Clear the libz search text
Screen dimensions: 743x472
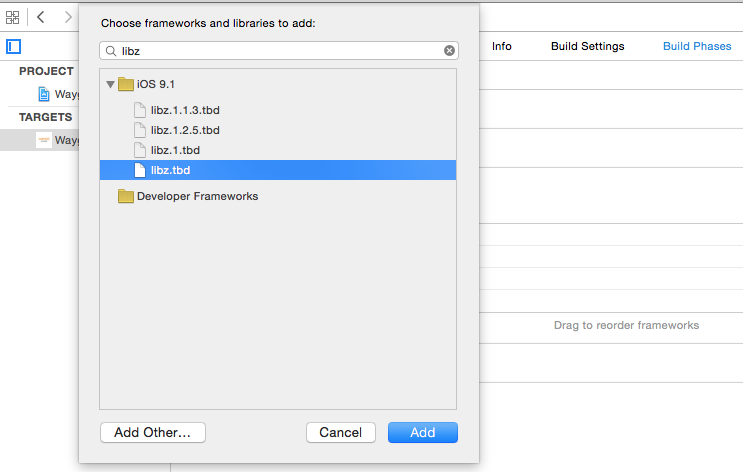pos(449,51)
